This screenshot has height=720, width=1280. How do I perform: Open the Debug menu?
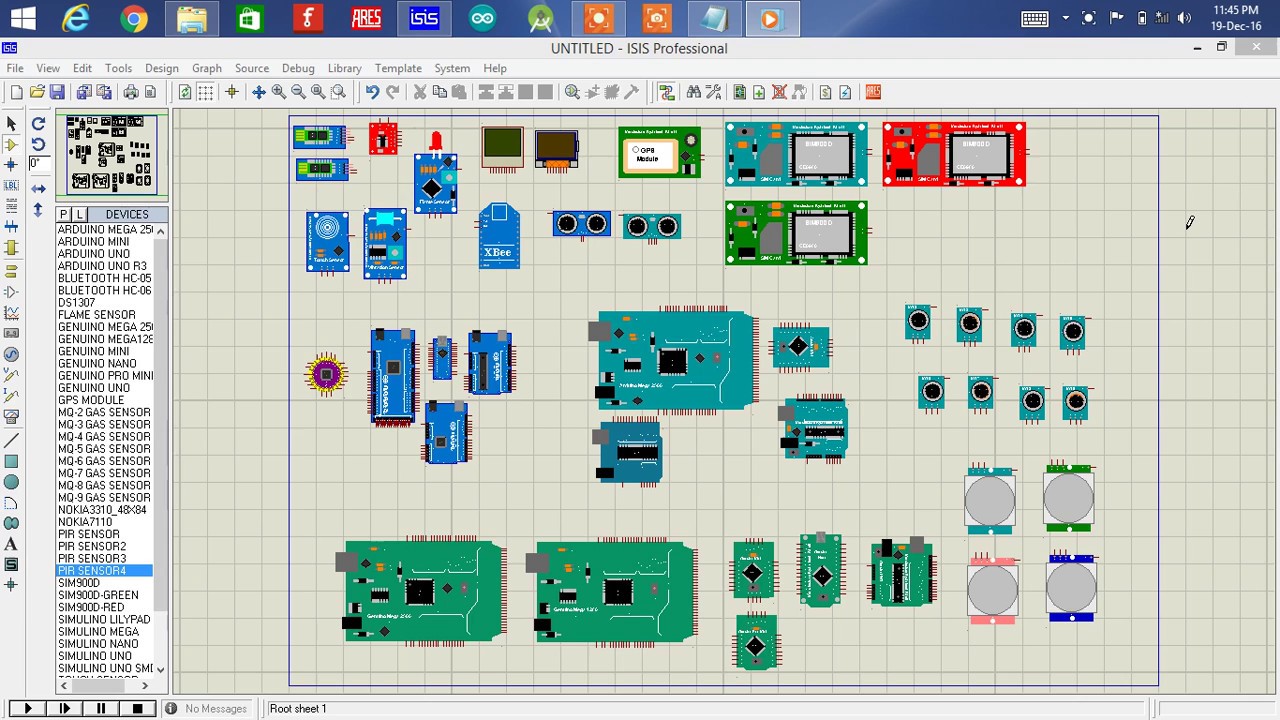[298, 68]
